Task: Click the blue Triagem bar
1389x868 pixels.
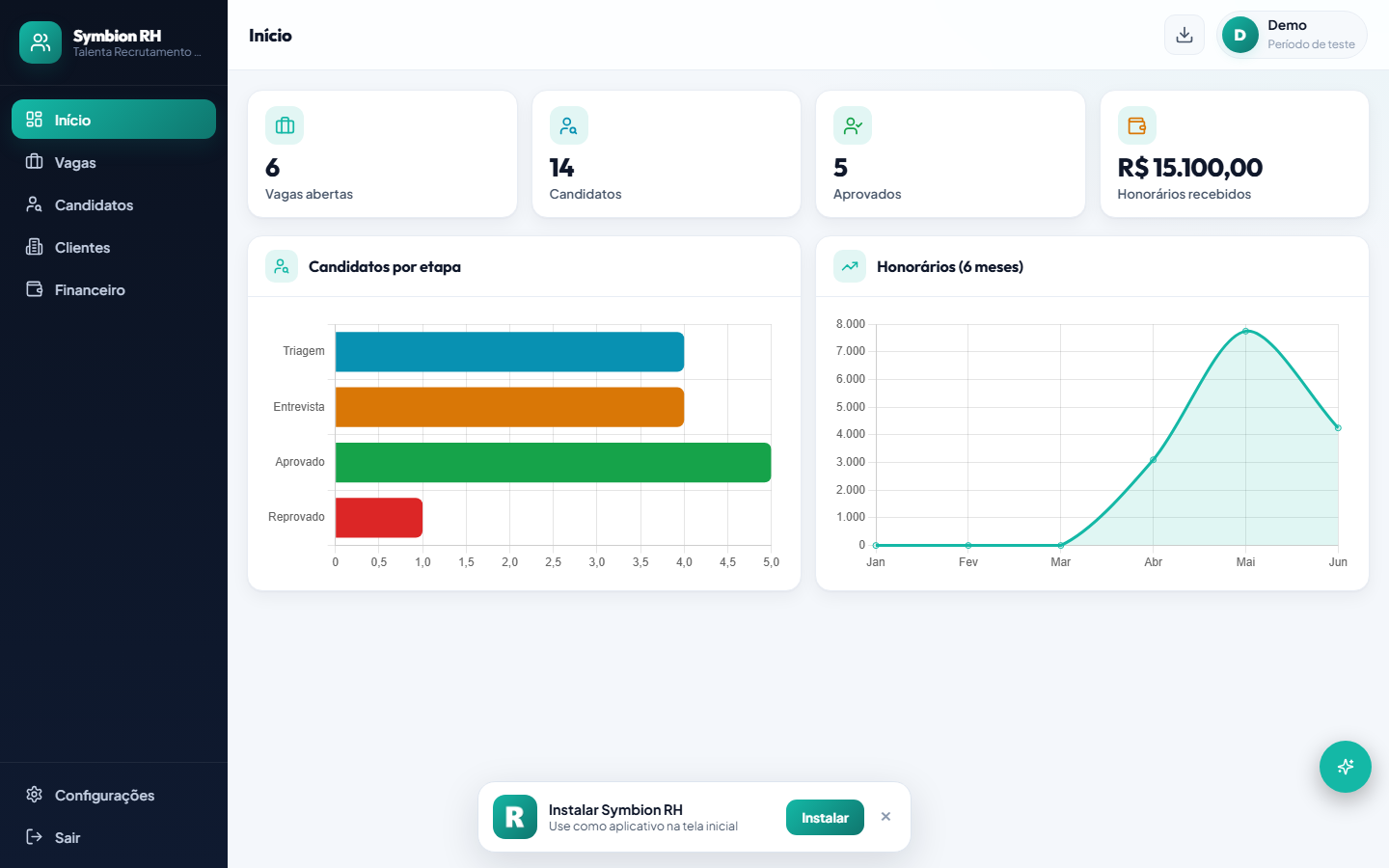Action: coord(509,352)
